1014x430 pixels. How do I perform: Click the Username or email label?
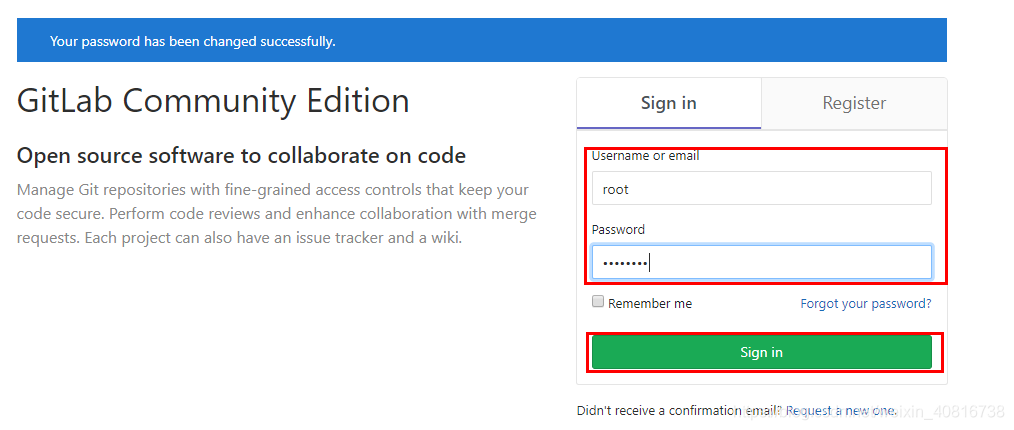[x=645, y=156]
